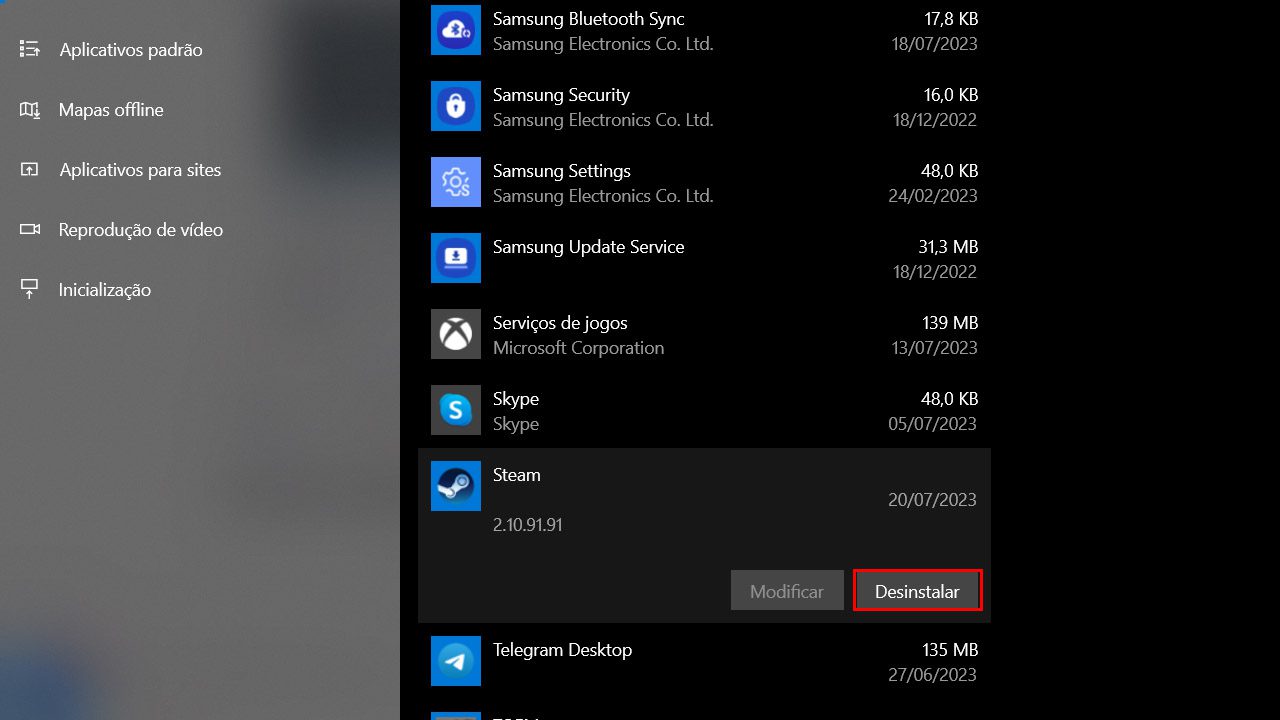Switch to Inicialização settings page

[105, 289]
